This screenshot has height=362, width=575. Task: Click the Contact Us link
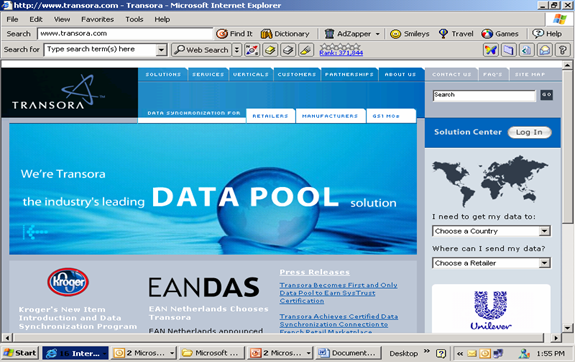click(x=451, y=74)
